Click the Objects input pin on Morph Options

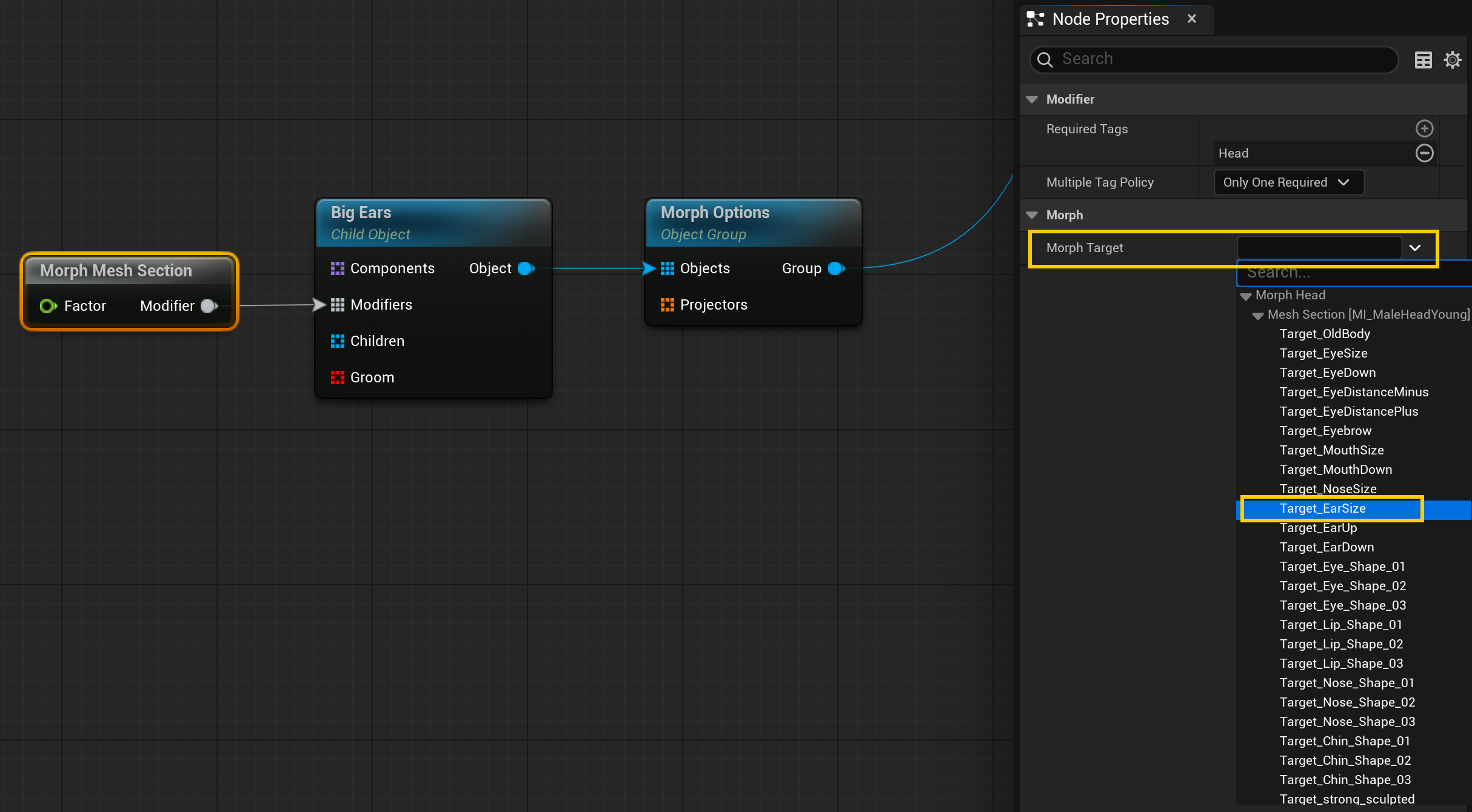[x=667, y=268]
